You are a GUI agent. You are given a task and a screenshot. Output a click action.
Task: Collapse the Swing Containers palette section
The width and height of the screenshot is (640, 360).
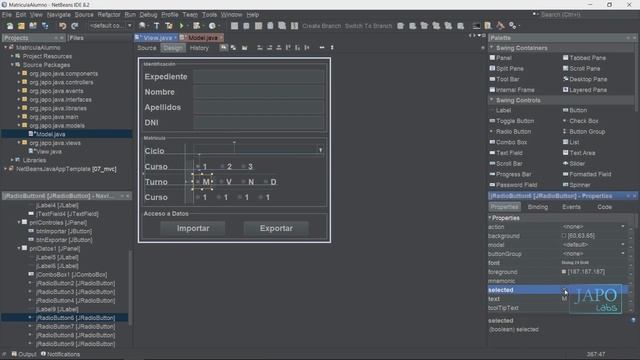pyautogui.click(x=492, y=48)
